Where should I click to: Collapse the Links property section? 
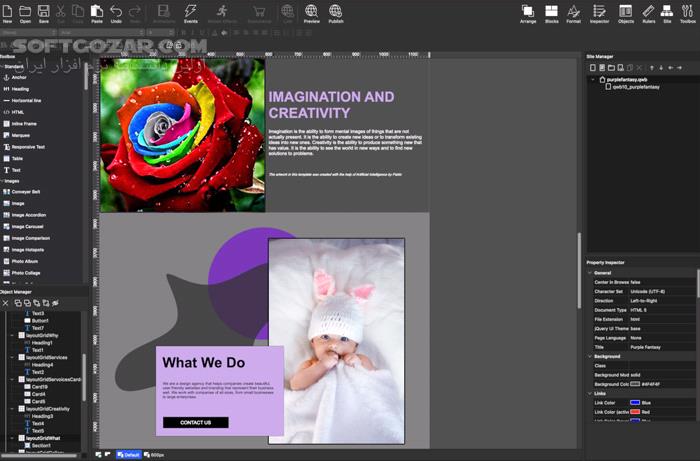(590, 394)
